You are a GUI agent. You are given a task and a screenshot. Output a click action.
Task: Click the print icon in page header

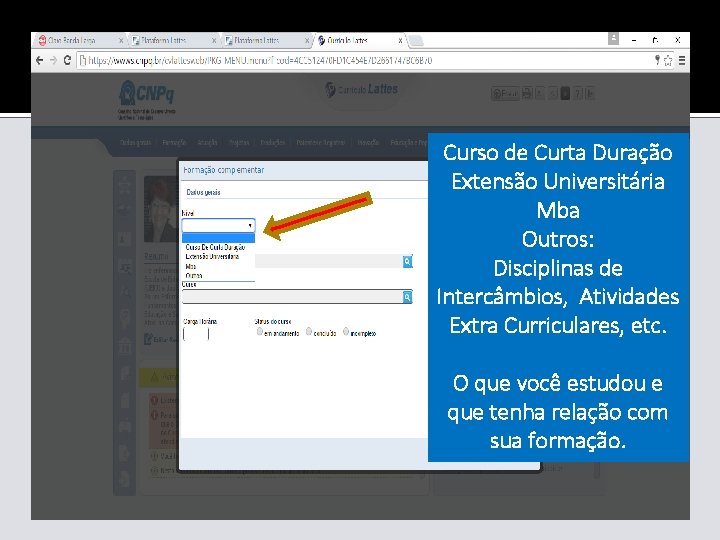[527, 93]
